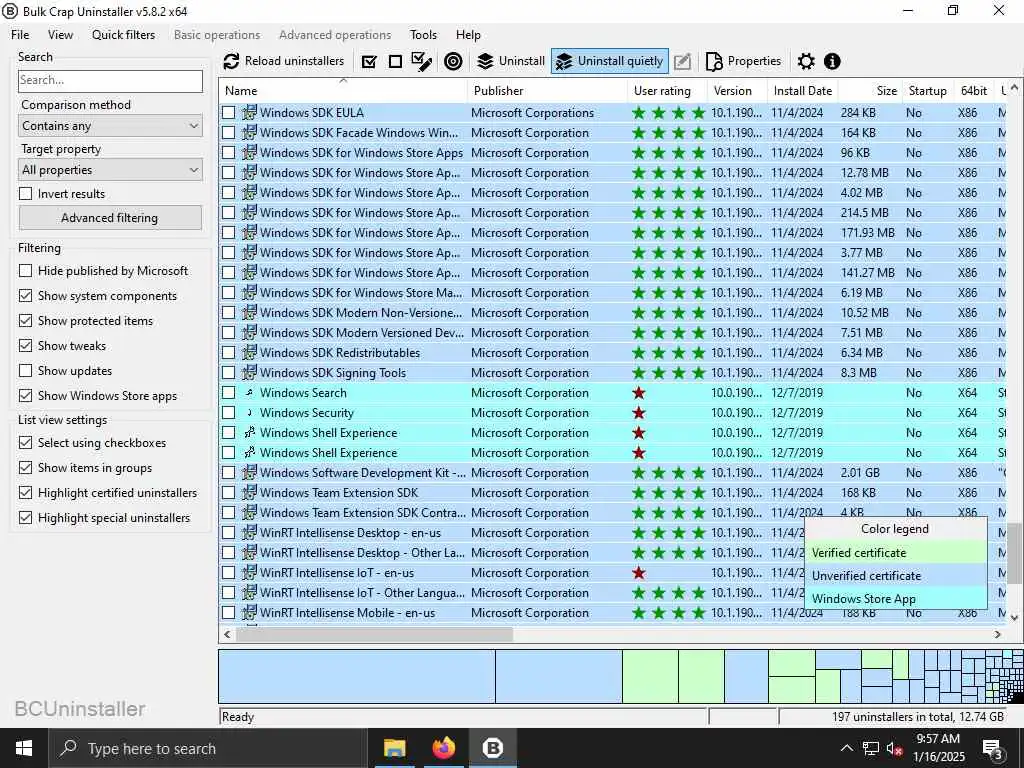The image size is (1024, 768).
Task: Show hidden system tray icons
Action: [846, 748]
